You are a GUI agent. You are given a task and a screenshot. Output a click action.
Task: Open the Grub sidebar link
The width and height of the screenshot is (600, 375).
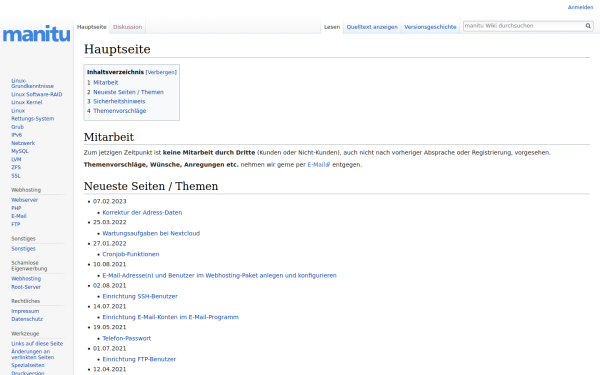click(x=17, y=127)
